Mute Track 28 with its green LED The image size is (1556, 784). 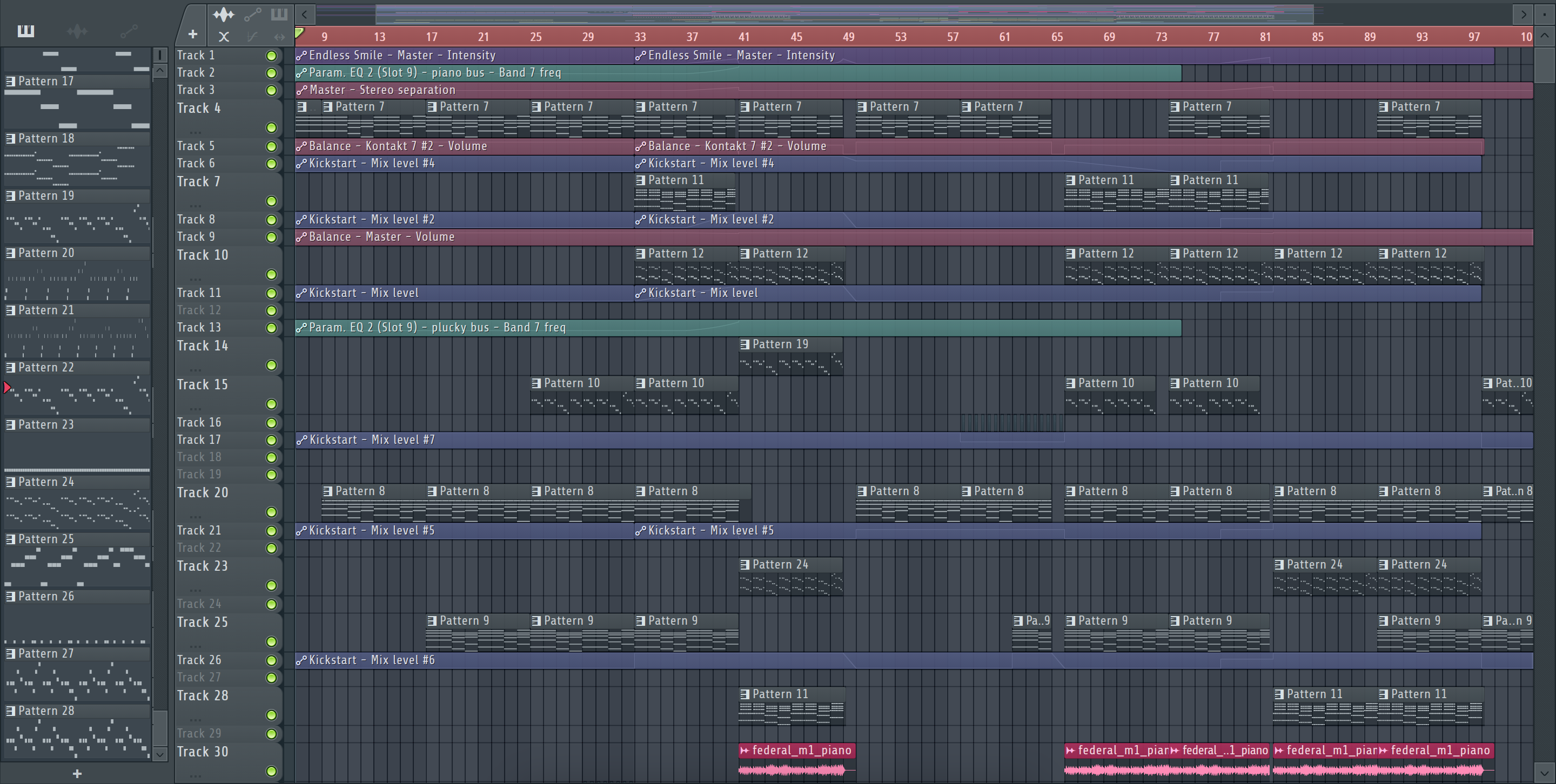[x=271, y=715]
